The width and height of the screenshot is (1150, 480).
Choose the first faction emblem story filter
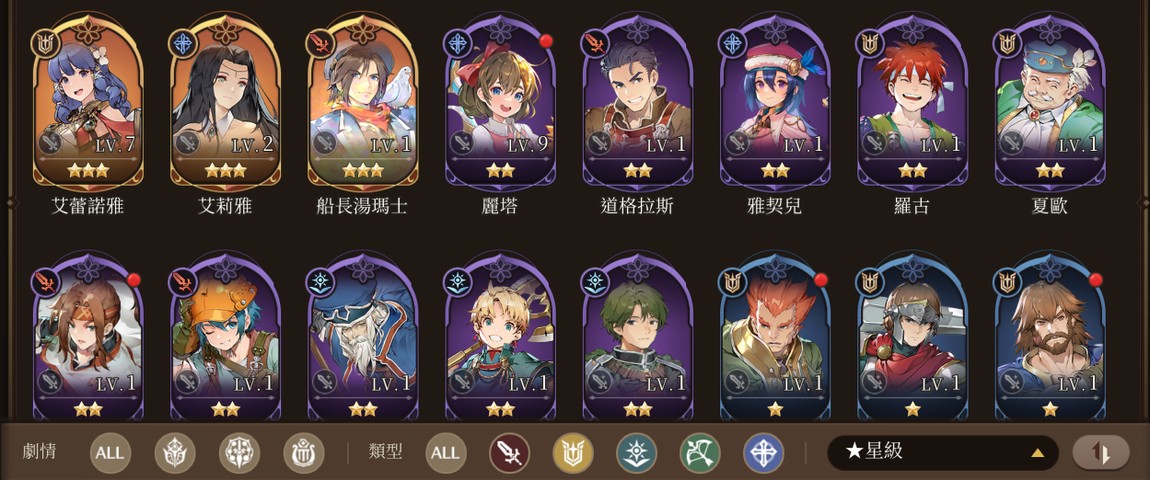[x=175, y=453]
